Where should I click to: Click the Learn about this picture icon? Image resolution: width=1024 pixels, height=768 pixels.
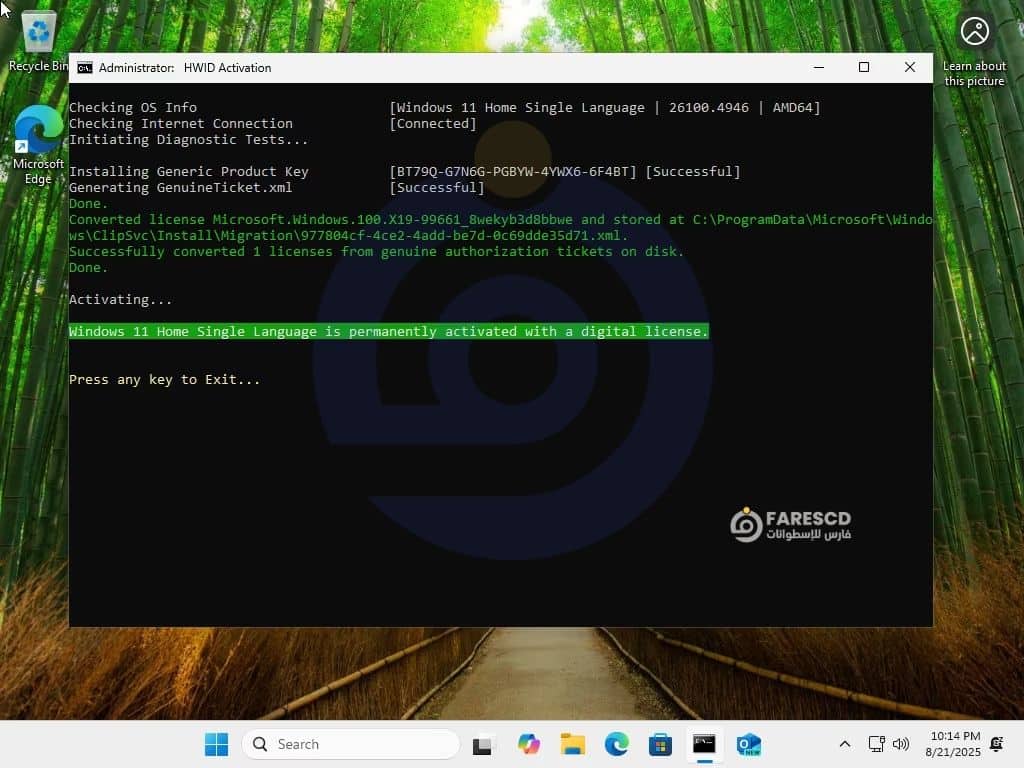pos(974,49)
